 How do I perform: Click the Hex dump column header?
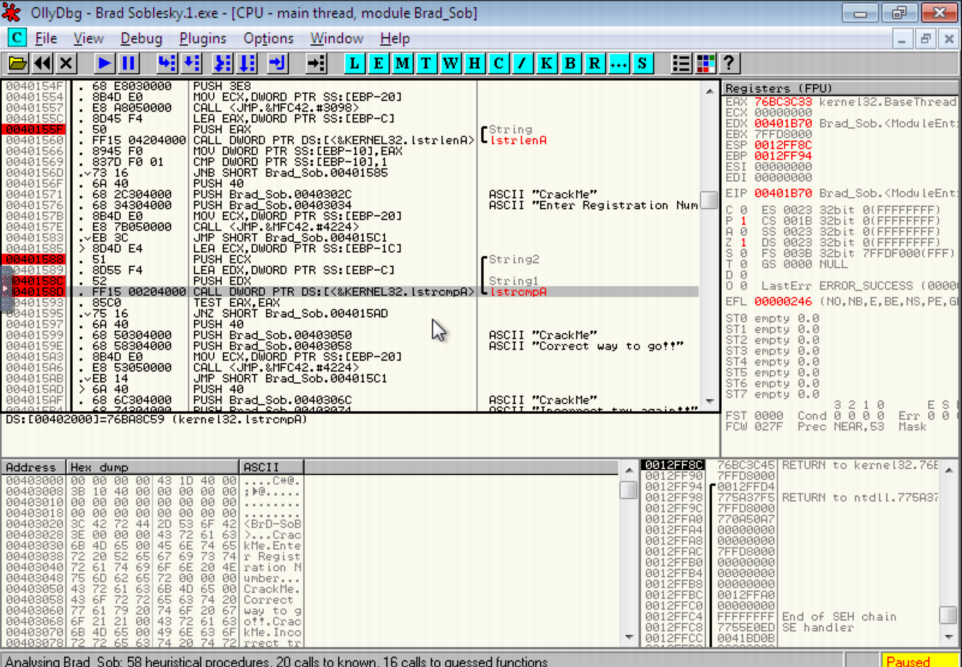(152, 468)
